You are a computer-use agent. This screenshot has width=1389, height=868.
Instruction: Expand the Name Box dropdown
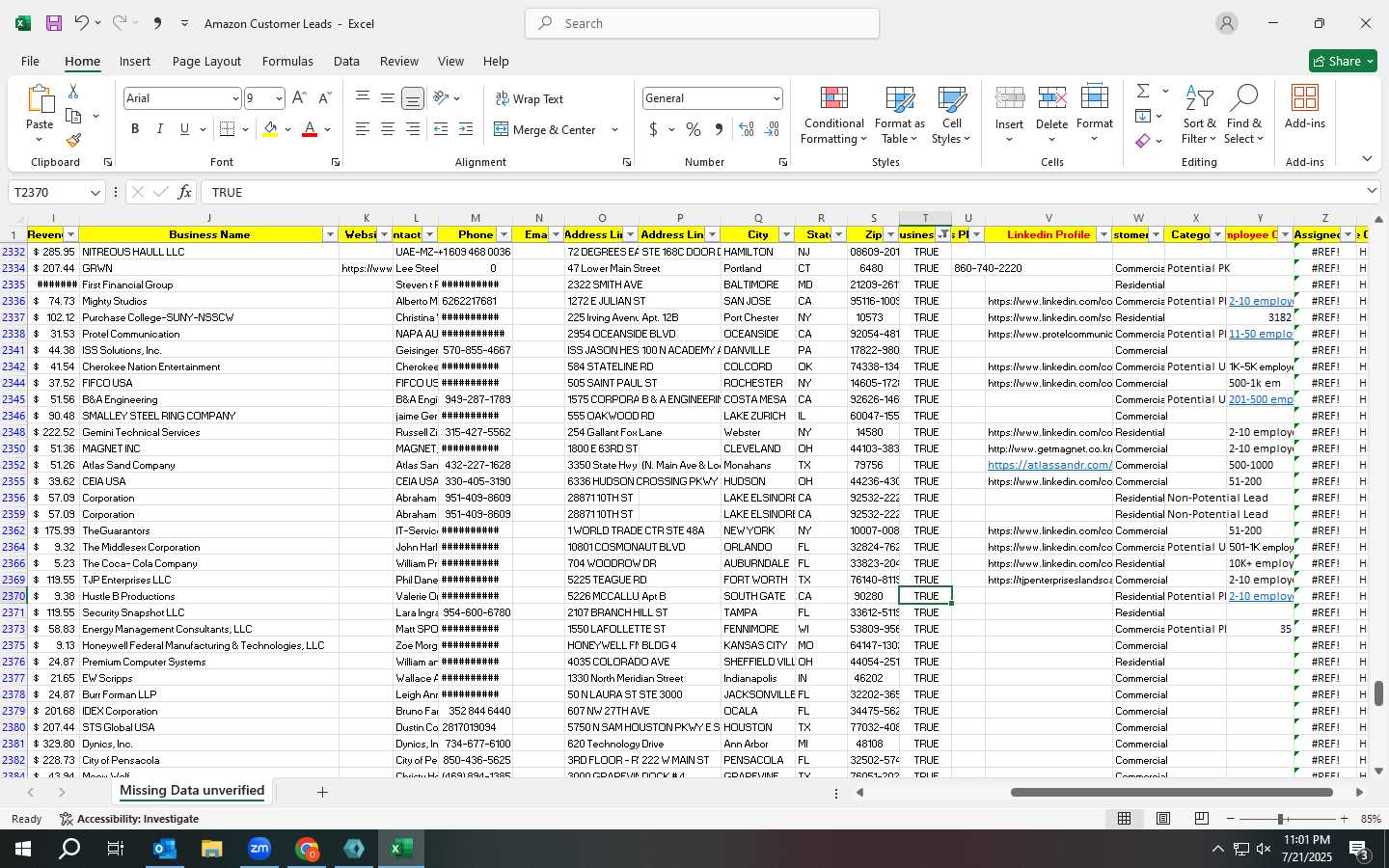95,192
